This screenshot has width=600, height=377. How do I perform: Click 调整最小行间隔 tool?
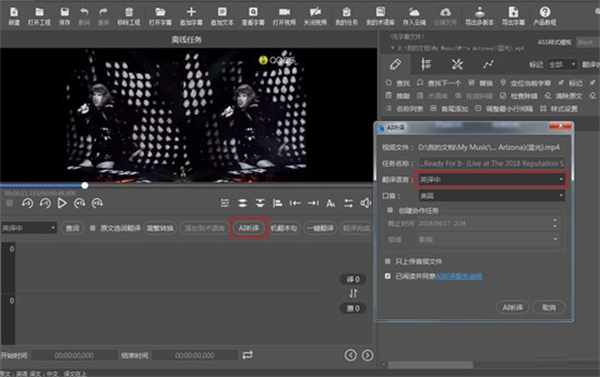[504, 109]
